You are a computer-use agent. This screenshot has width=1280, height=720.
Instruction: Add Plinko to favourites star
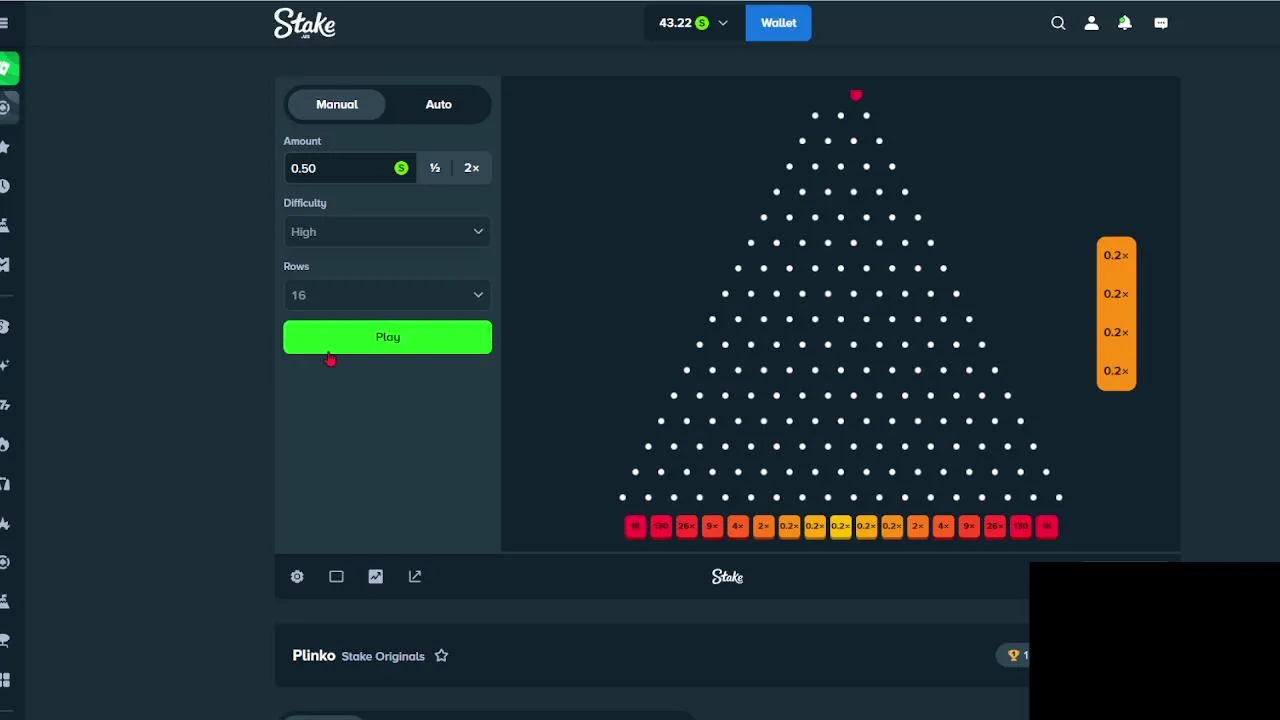pyautogui.click(x=441, y=656)
